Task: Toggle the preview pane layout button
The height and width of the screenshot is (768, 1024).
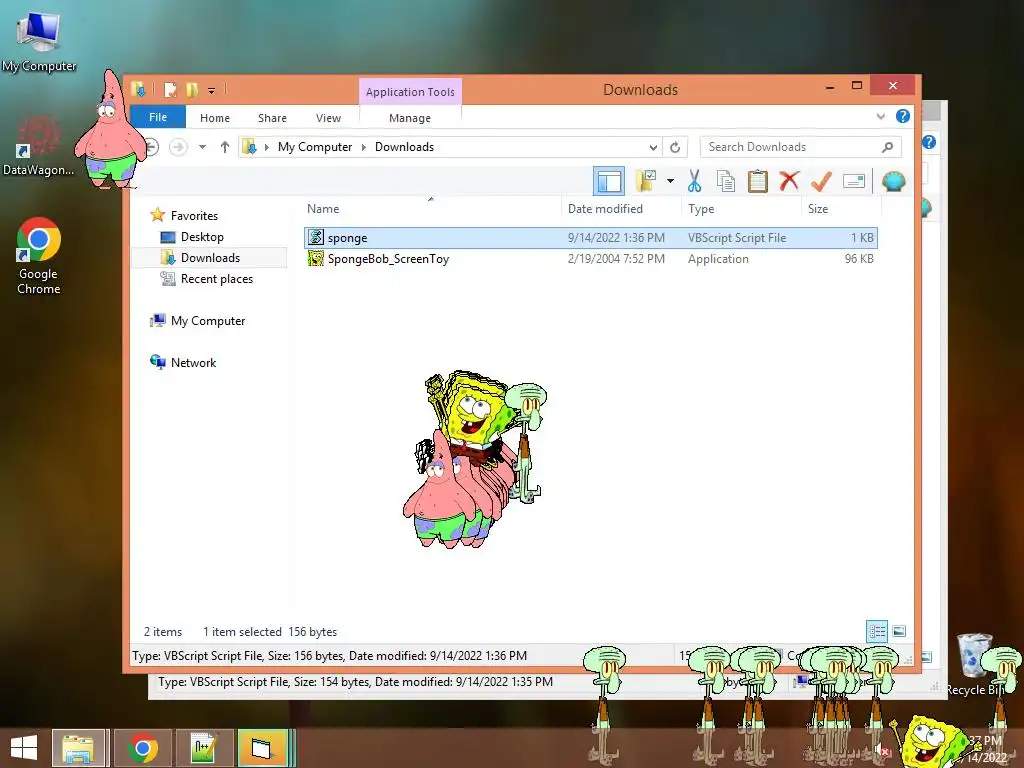Action: coord(609,181)
